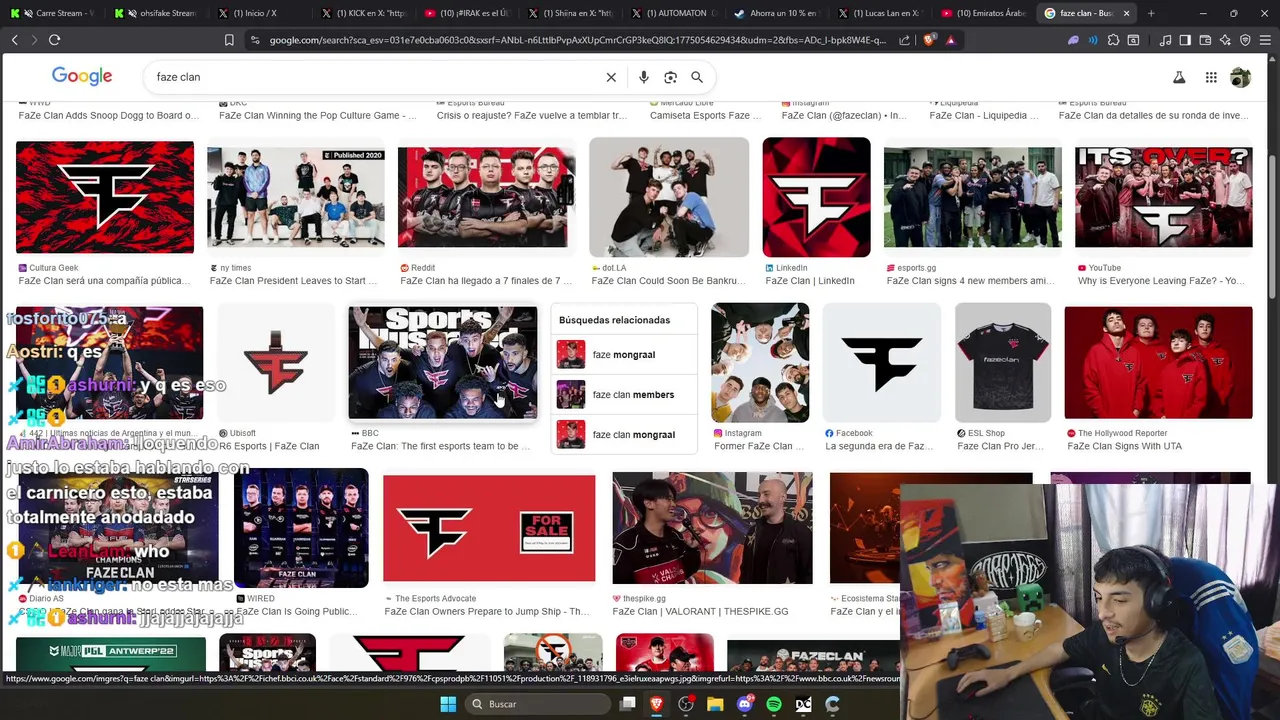Open Google Search Labs flask icon
1280x720 pixels.
[1179, 77]
